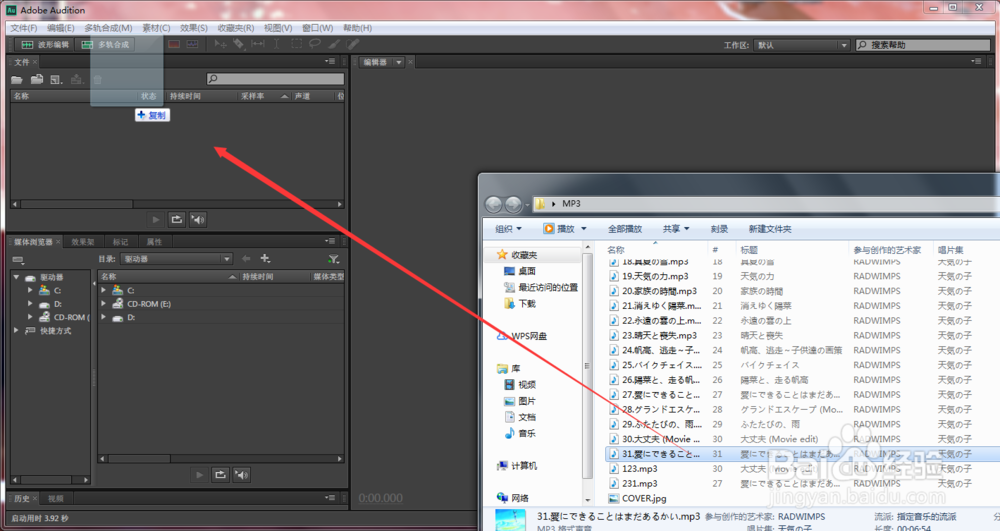Expand CD-ROM (E:) in the media browser list
Screen dimensions: 1000x531
coord(103,303)
